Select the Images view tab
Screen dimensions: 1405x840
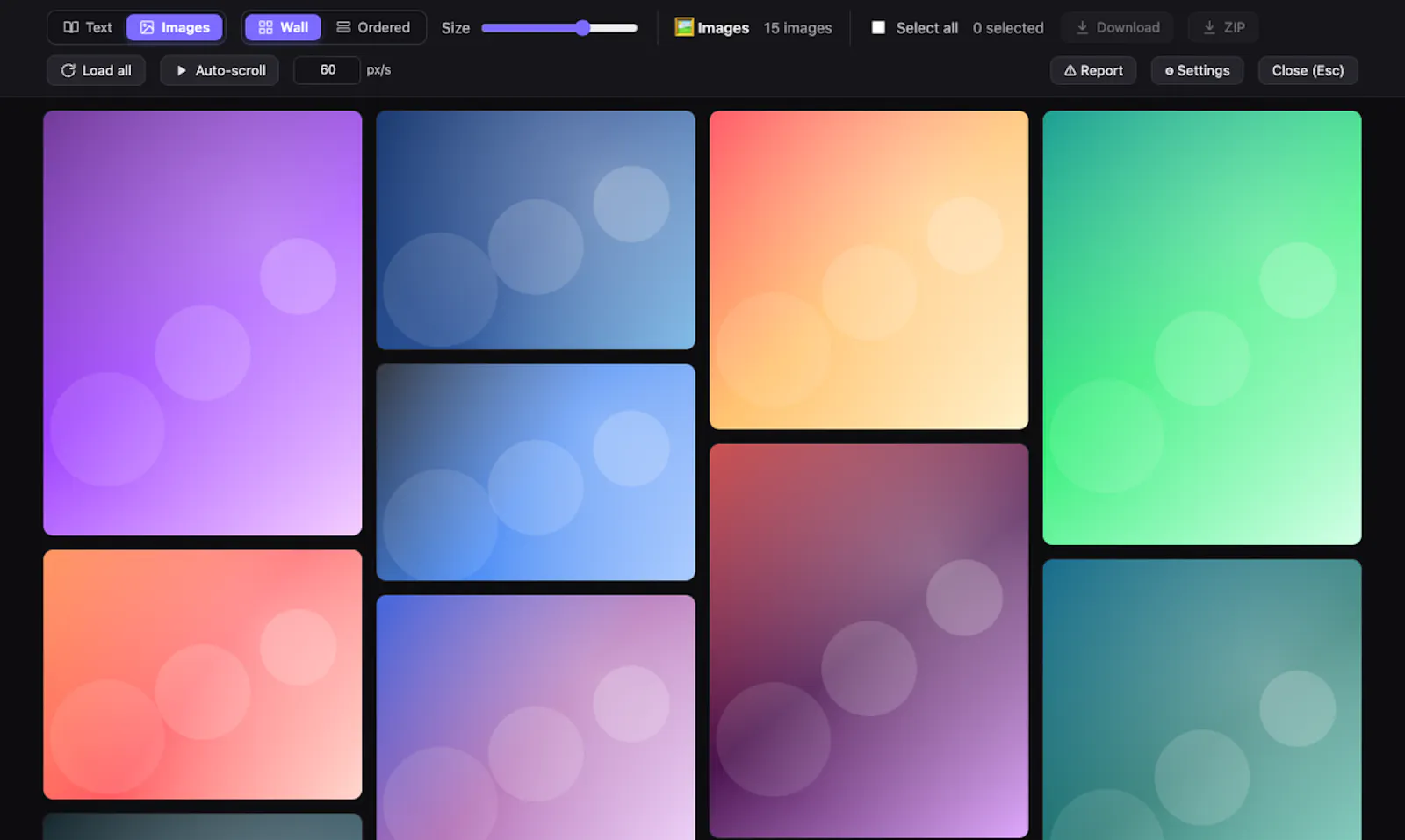pyautogui.click(x=175, y=27)
